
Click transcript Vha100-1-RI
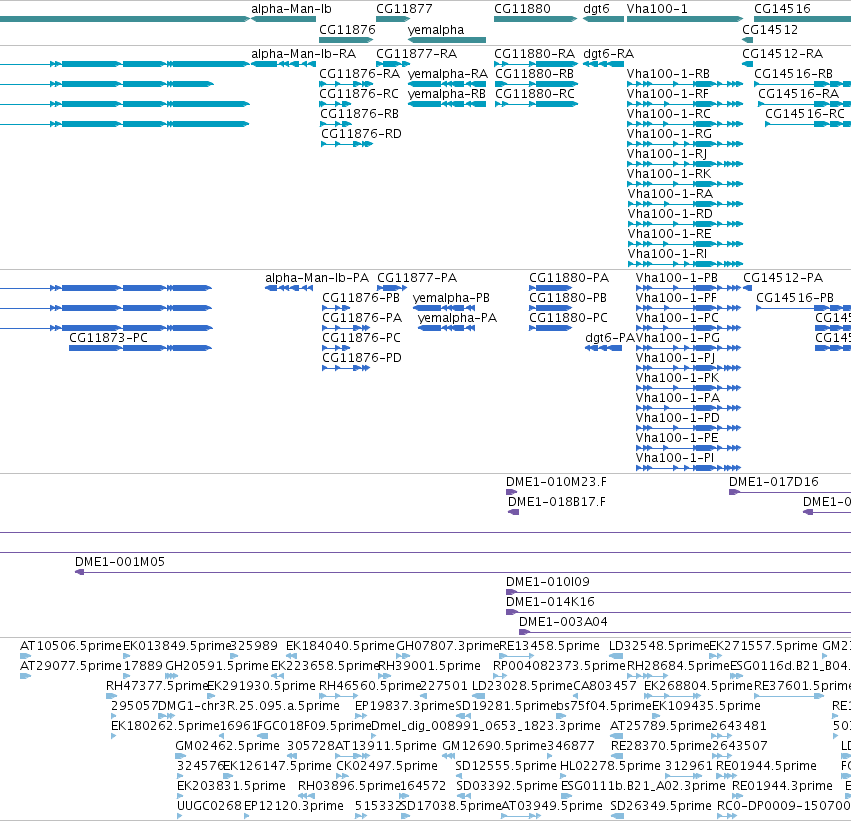[x=667, y=254]
